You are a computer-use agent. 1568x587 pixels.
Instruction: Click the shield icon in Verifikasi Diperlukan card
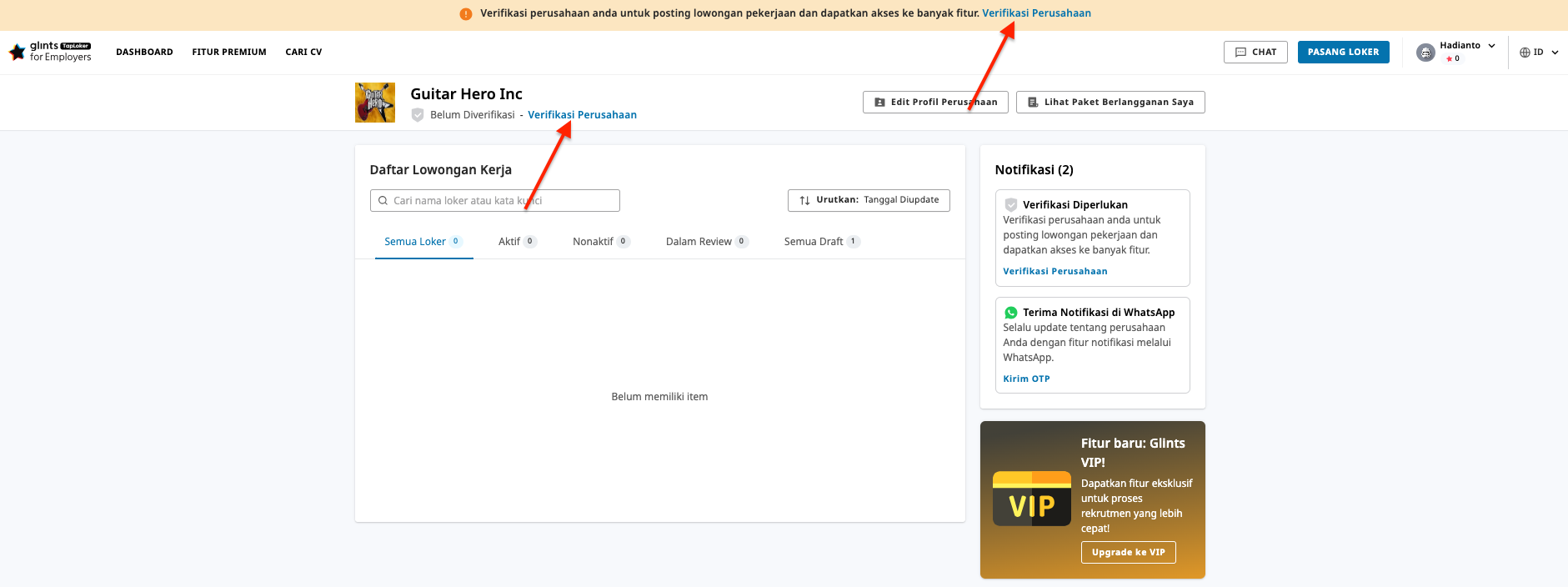point(1011,204)
